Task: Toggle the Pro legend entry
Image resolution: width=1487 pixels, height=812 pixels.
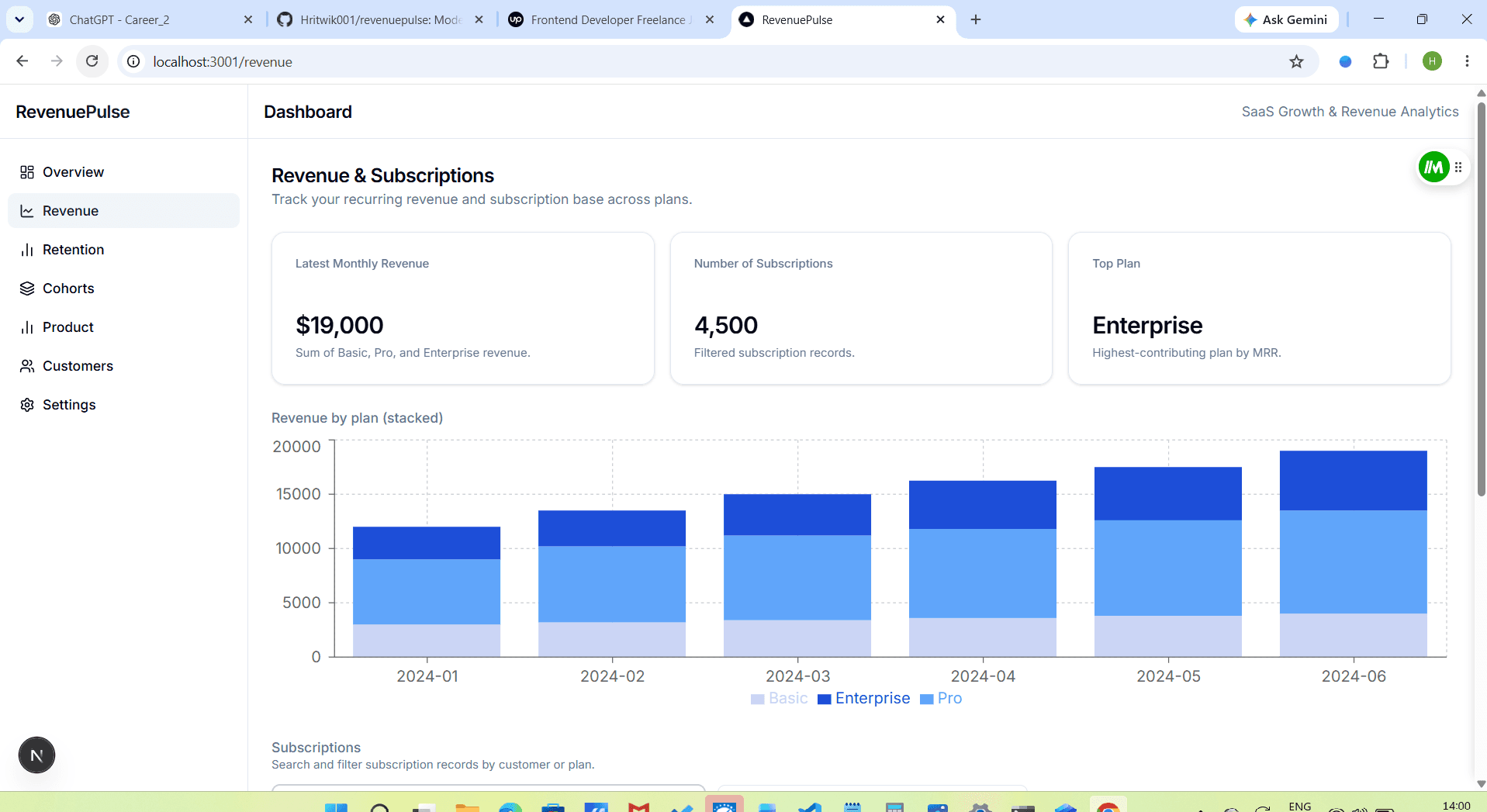Action: pos(941,698)
